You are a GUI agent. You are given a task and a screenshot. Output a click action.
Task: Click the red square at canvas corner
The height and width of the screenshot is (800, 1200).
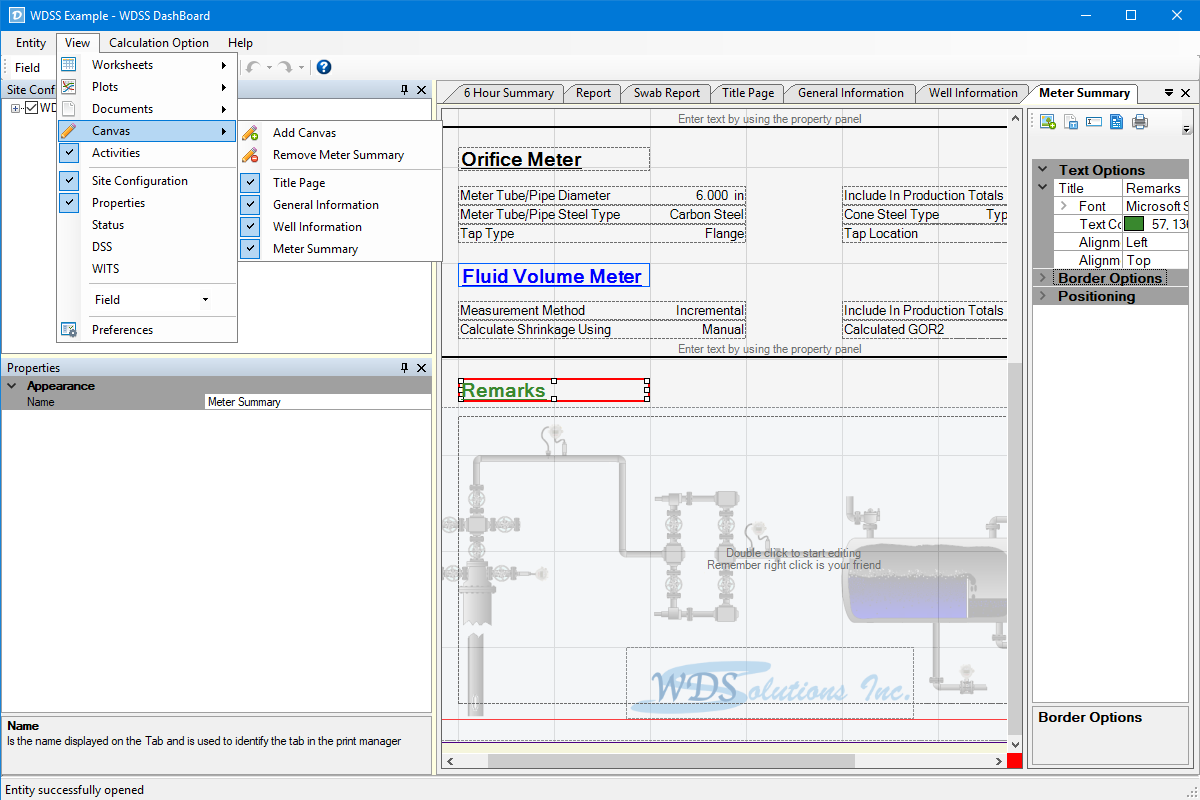pyautogui.click(x=1015, y=761)
